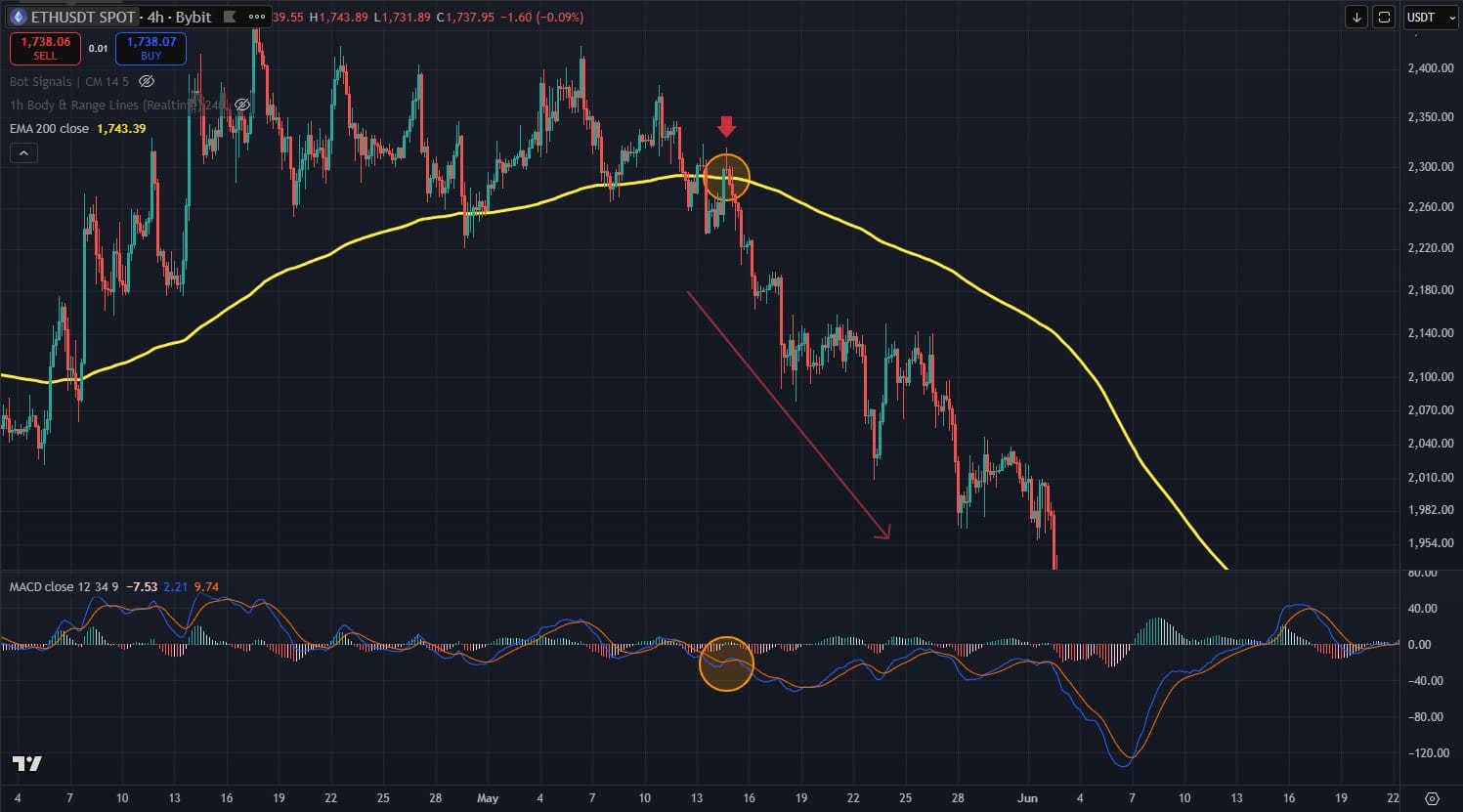This screenshot has height=812, width=1463.
Task: Click the Ethereum symbol logo icon
Action: 18,17
